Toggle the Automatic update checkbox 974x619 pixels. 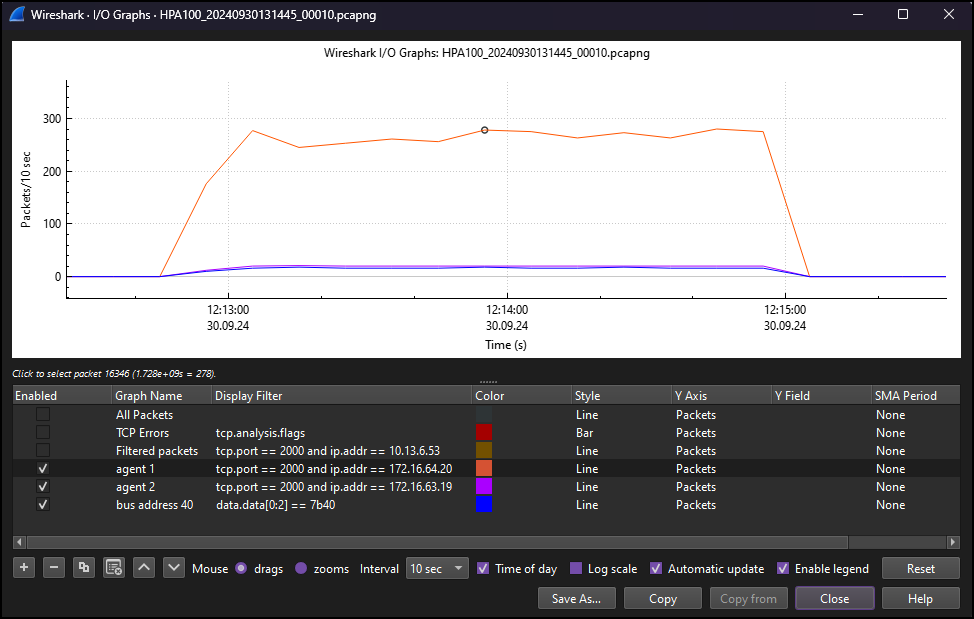(x=655, y=568)
